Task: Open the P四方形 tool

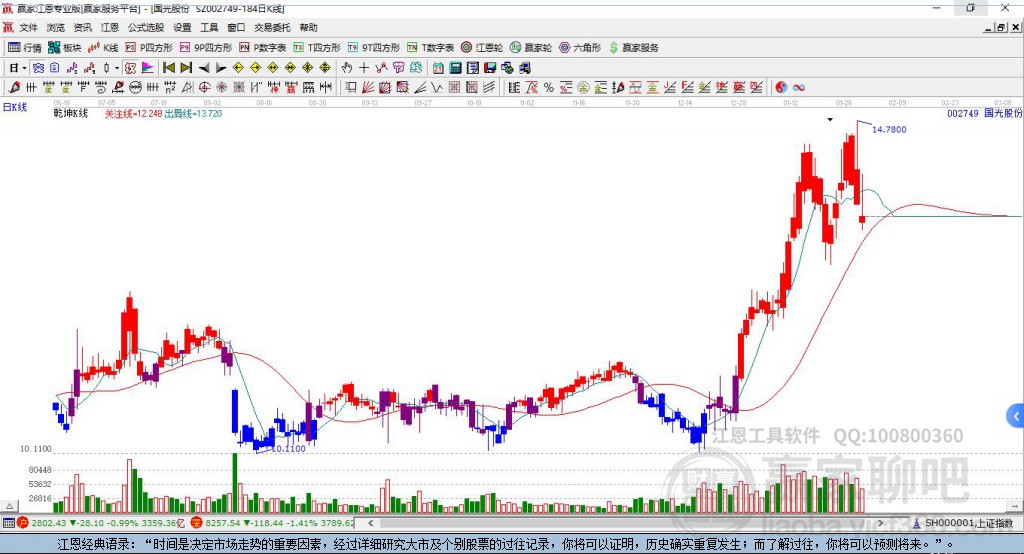Action: (x=149, y=48)
